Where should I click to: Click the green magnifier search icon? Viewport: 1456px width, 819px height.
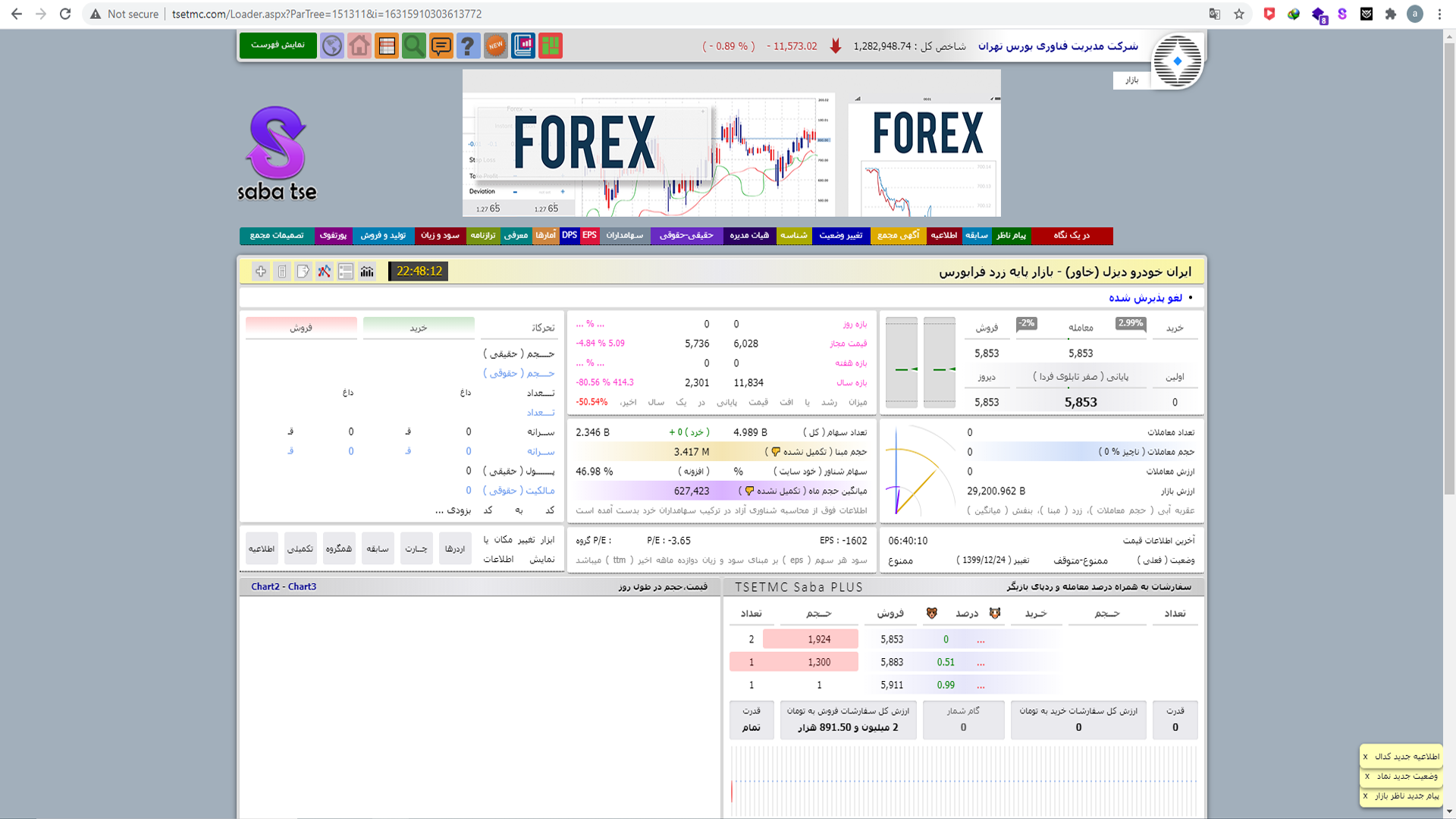pos(413,46)
